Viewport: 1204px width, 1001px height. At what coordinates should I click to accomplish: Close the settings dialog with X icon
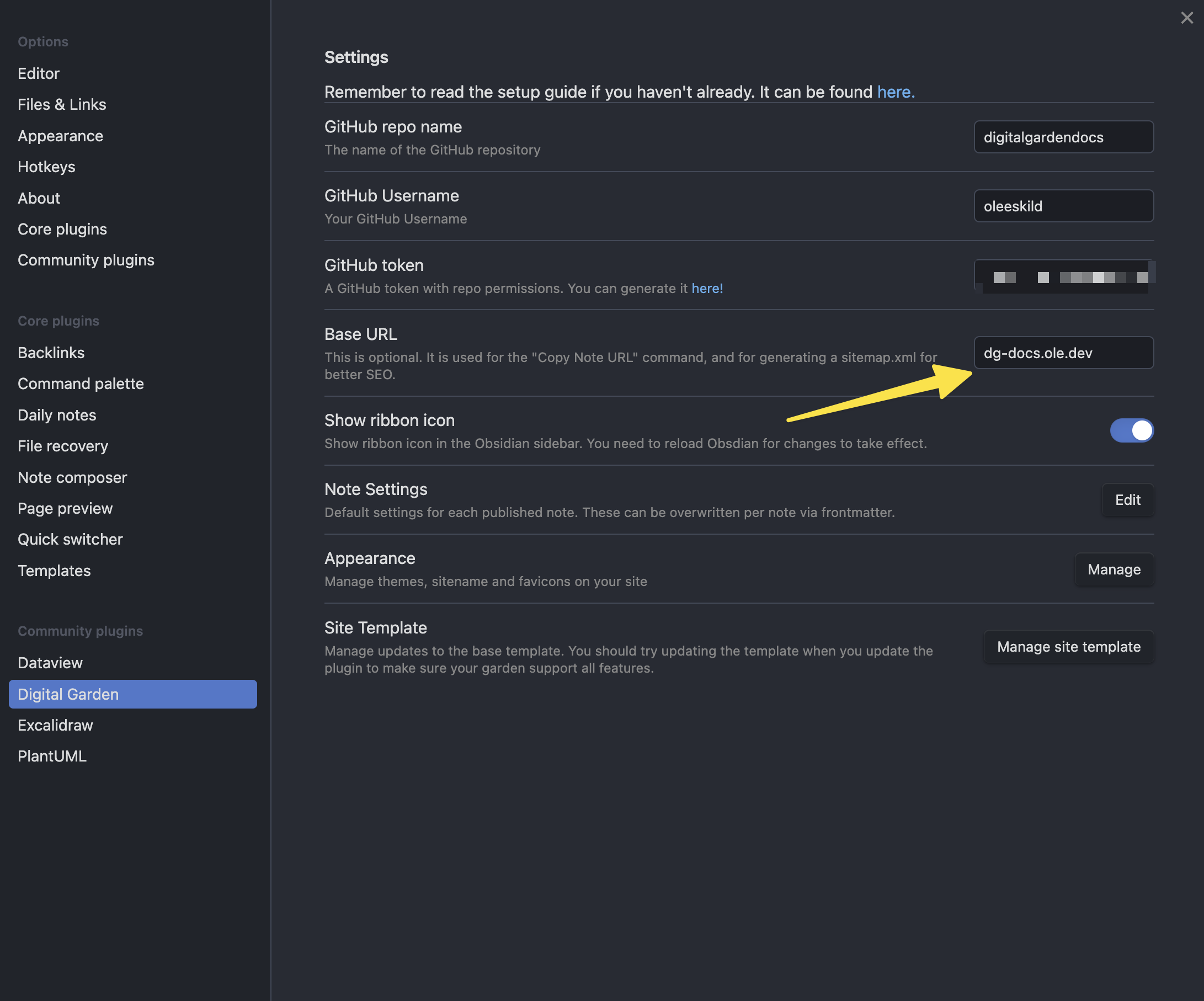(x=1187, y=18)
